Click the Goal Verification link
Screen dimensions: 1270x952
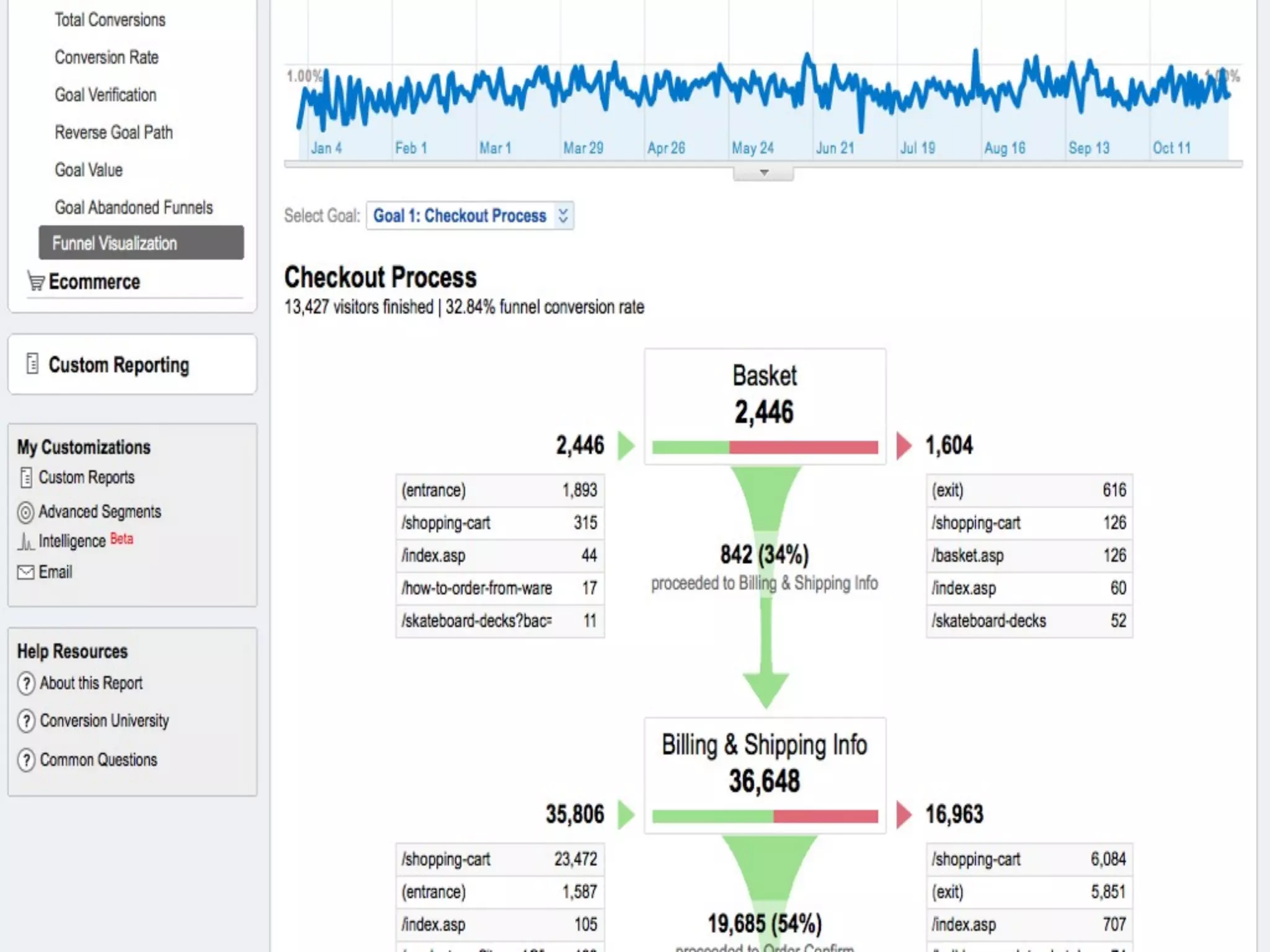[105, 95]
